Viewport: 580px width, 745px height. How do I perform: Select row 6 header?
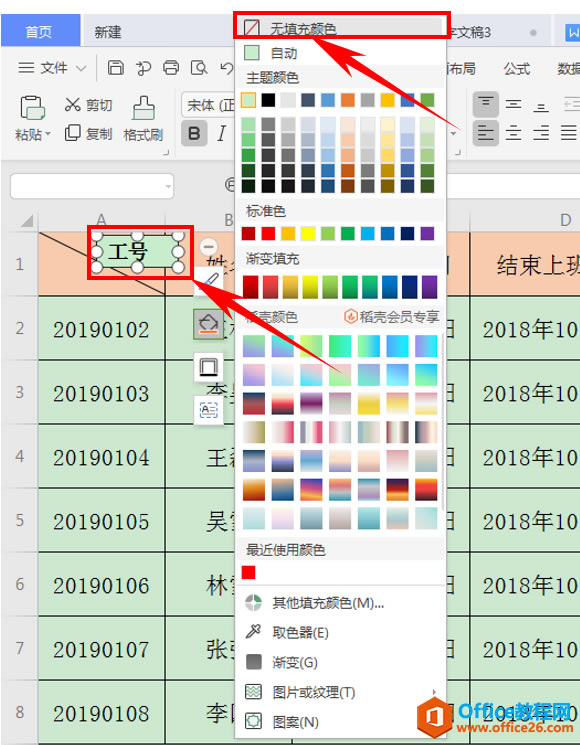point(19,584)
